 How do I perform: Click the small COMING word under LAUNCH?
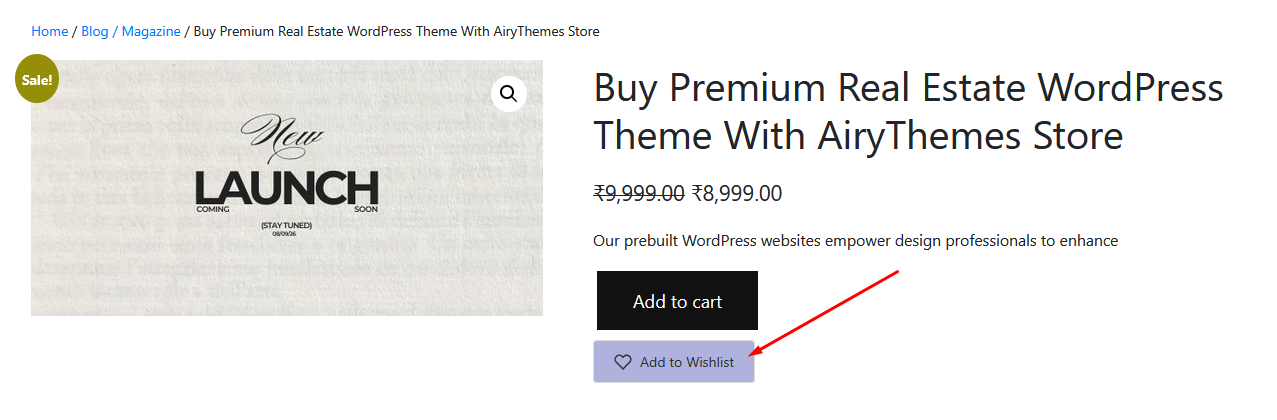click(x=213, y=210)
